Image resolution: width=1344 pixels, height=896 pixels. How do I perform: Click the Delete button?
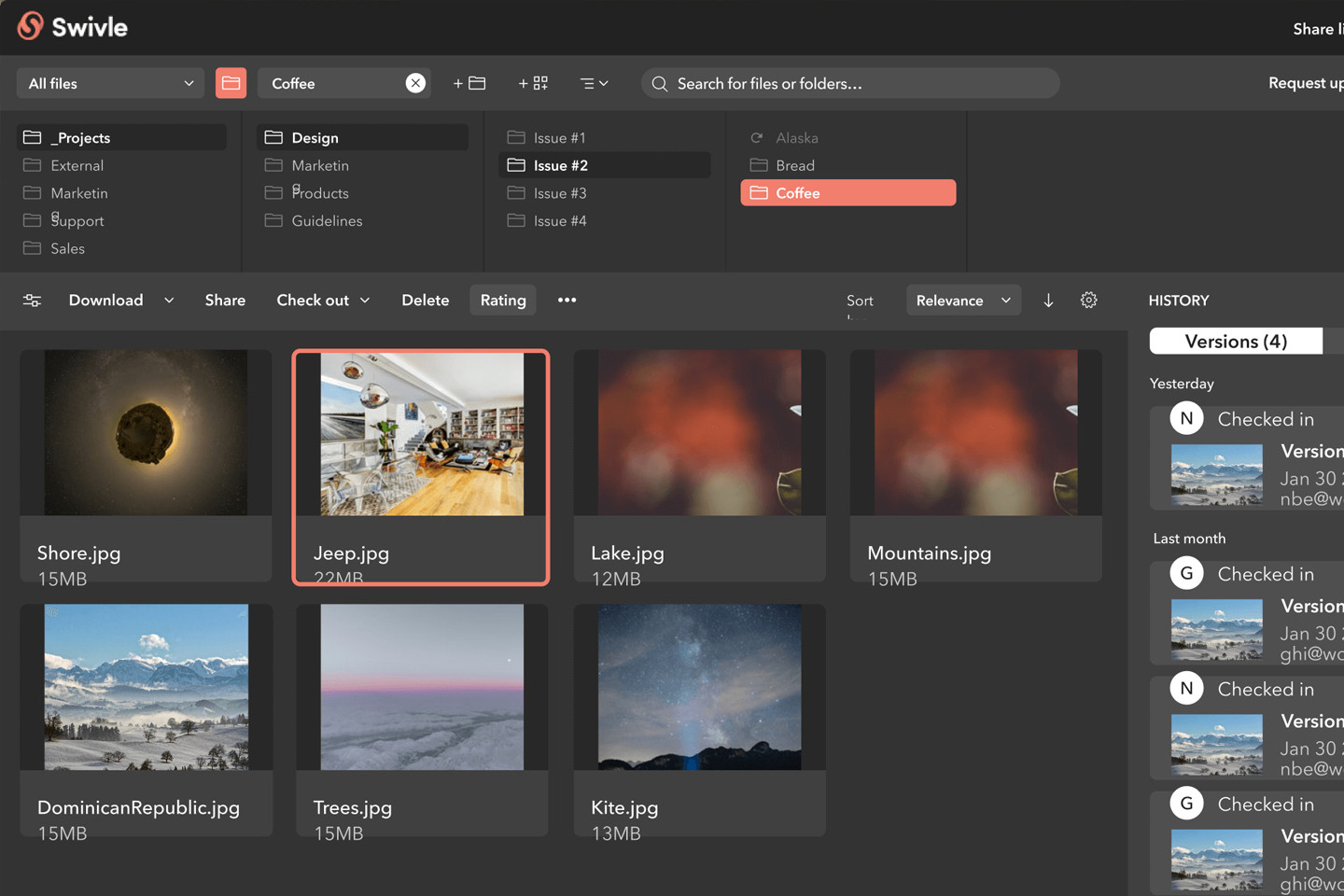coord(425,301)
